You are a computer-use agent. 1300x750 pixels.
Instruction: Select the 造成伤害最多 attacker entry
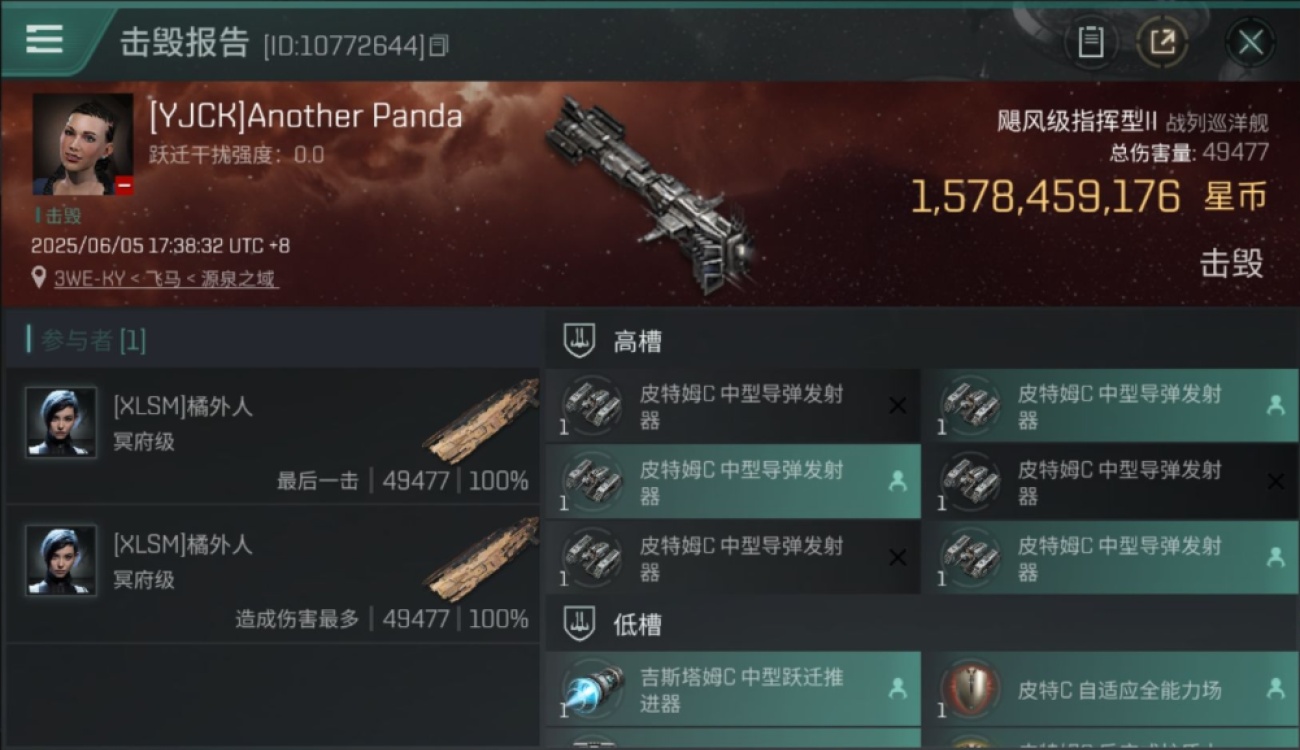click(x=272, y=574)
